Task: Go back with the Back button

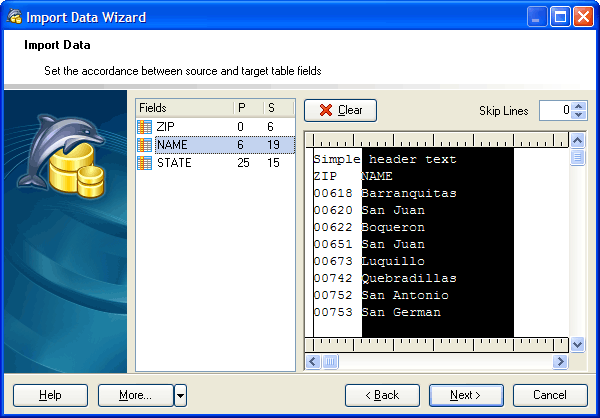Action: pyautogui.click(x=382, y=395)
